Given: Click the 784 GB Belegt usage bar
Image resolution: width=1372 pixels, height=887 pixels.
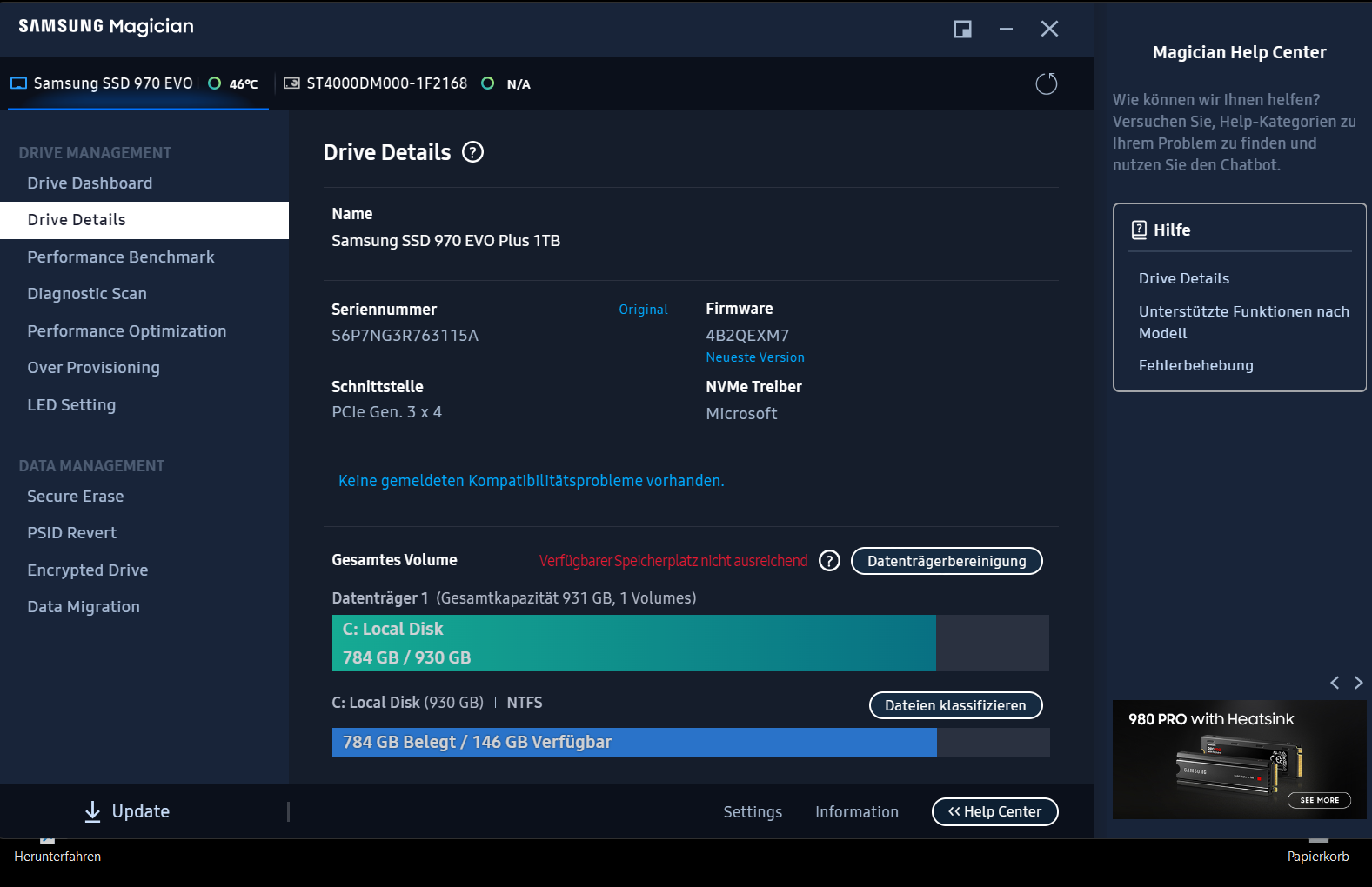Looking at the screenshot, I should 690,742.
